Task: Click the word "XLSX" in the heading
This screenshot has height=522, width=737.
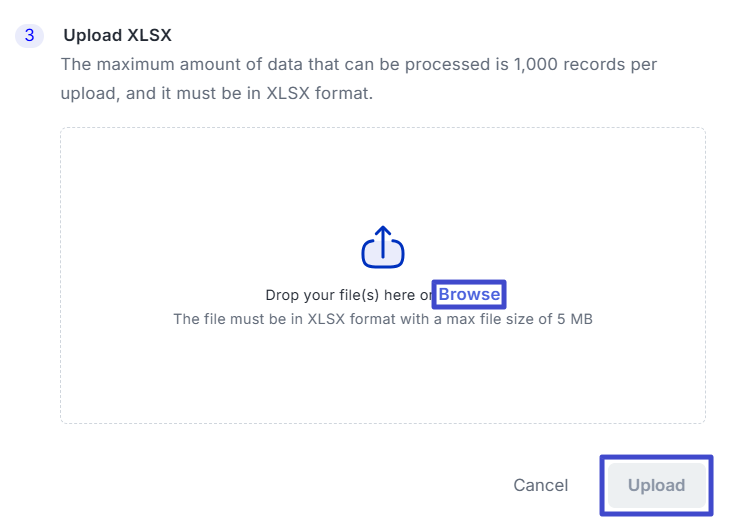Action: [150, 36]
